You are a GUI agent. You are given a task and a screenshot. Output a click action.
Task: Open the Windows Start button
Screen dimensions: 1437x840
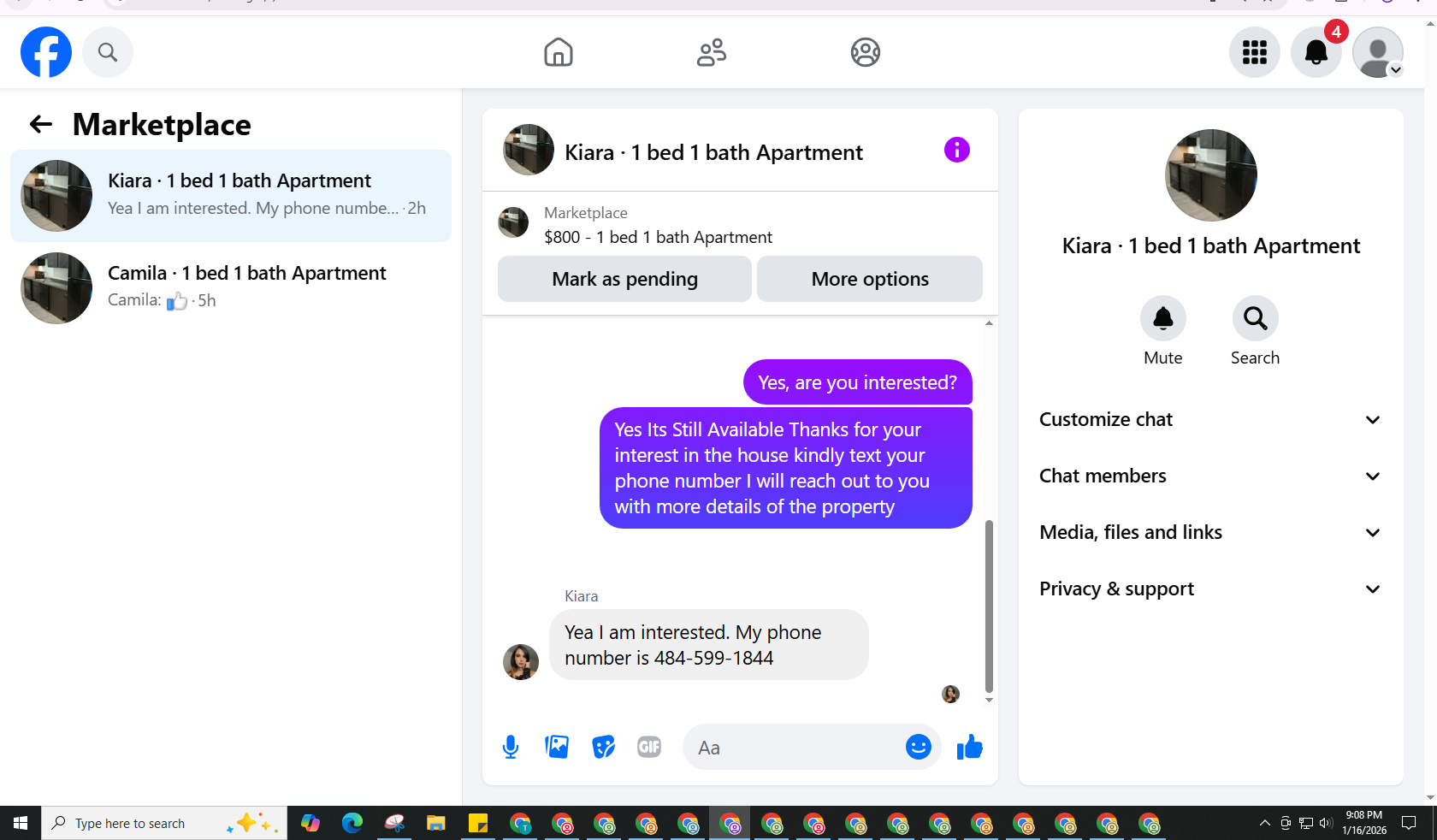click(x=21, y=823)
